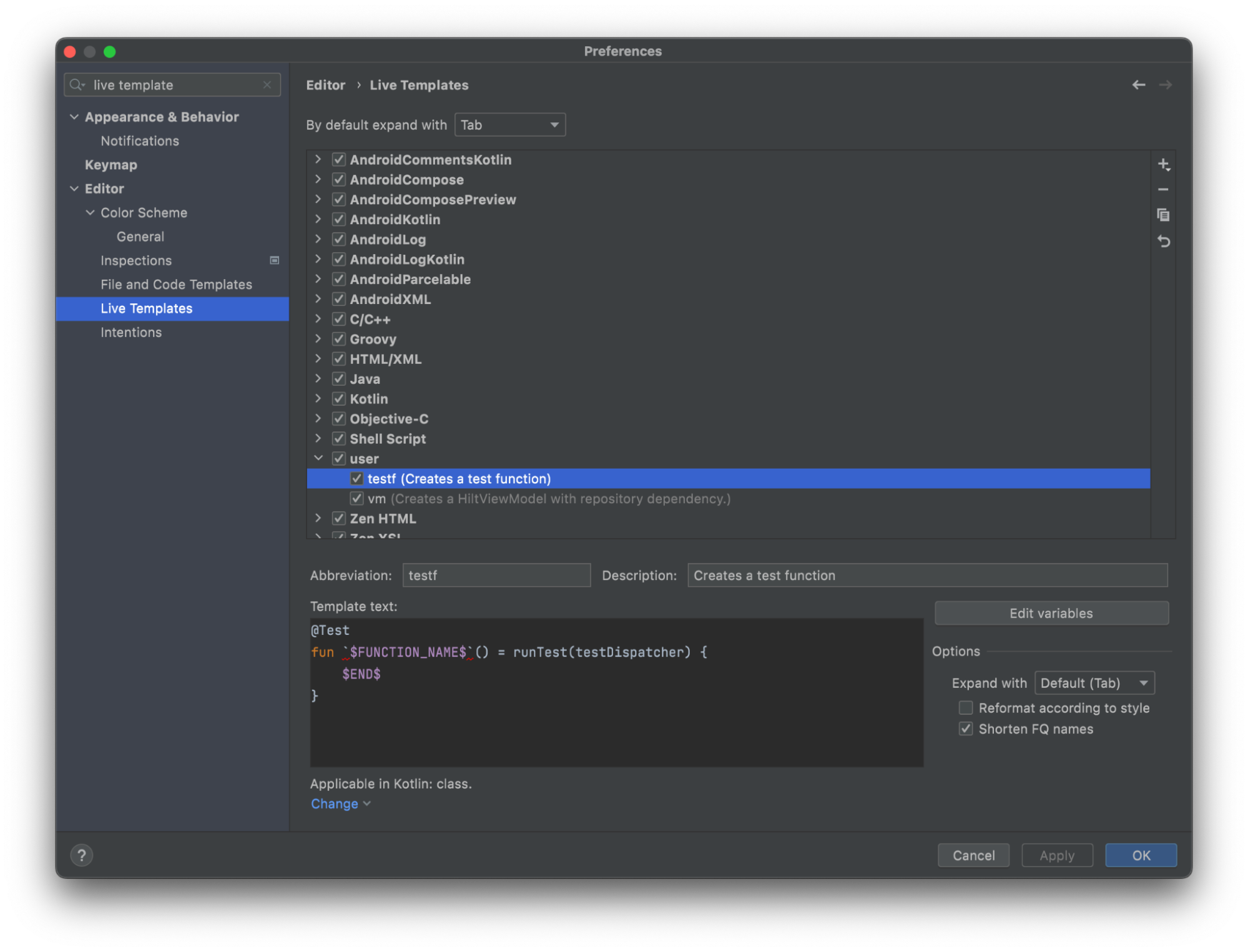Confirm with the OK button
Viewport: 1248px width, 952px height.
(x=1141, y=855)
